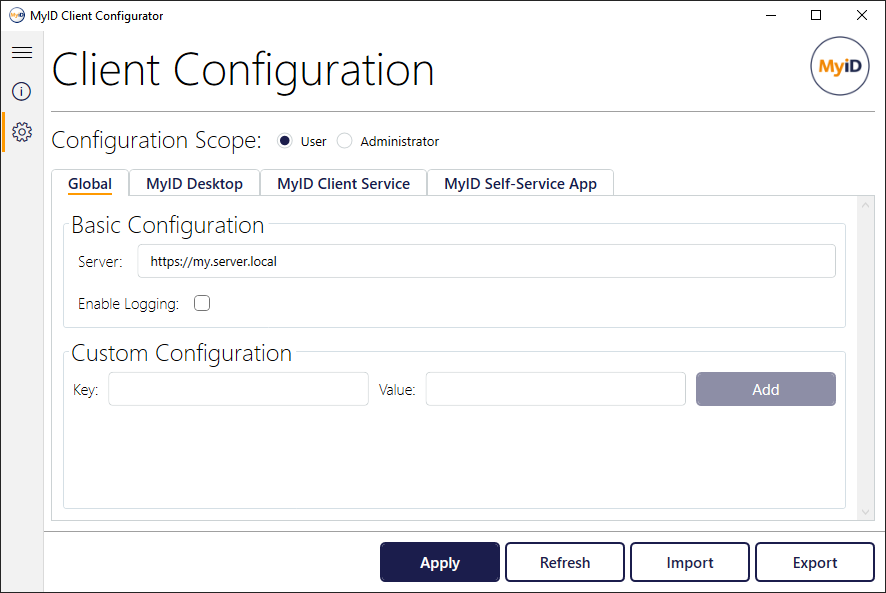
Task: Select the MyID Self-Service App tab
Action: click(x=520, y=183)
